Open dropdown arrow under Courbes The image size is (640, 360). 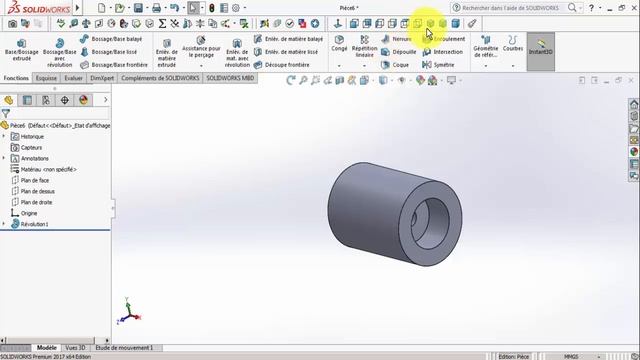pos(513,66)
